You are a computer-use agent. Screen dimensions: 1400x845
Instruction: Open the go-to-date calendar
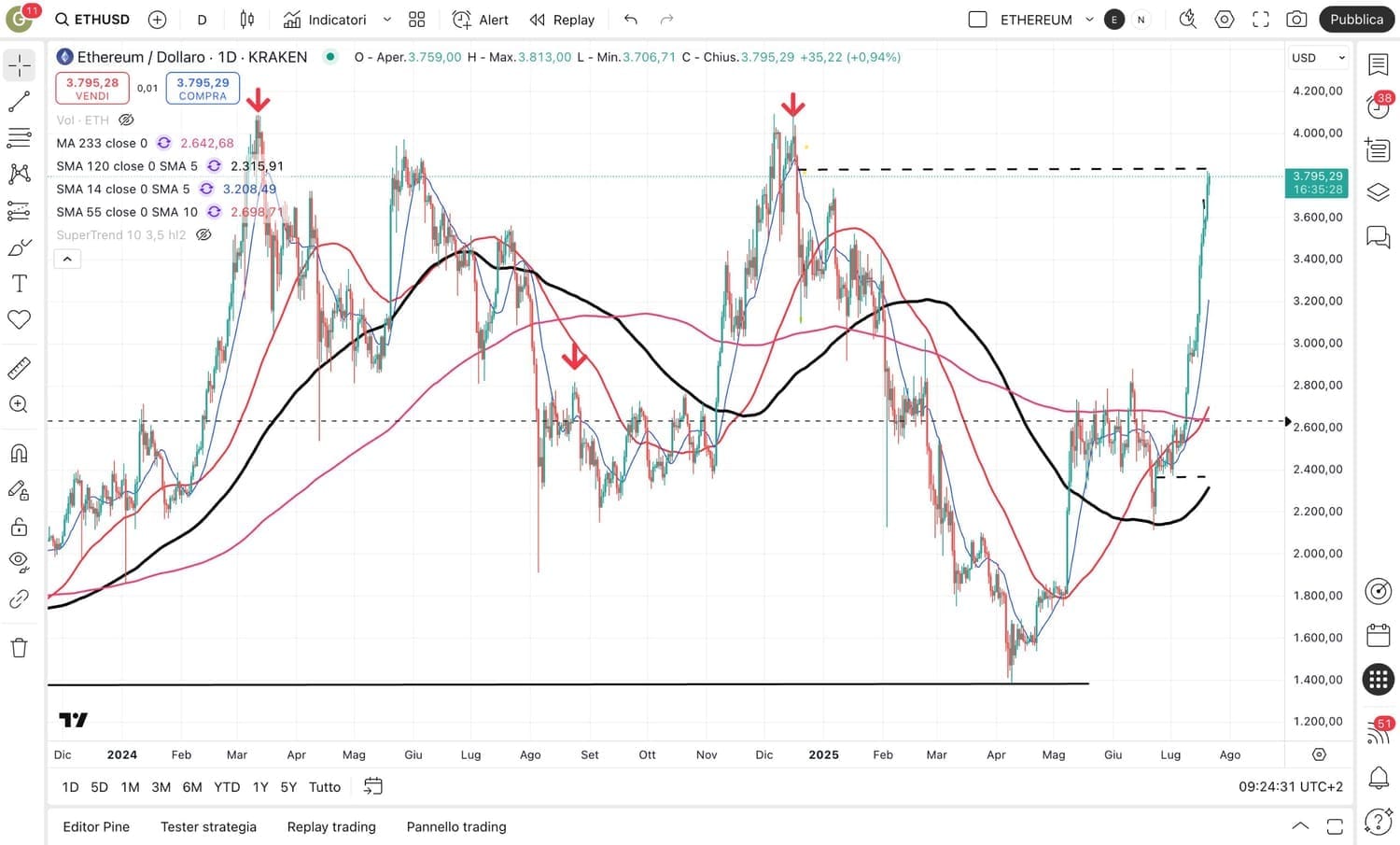coord(373,787)
